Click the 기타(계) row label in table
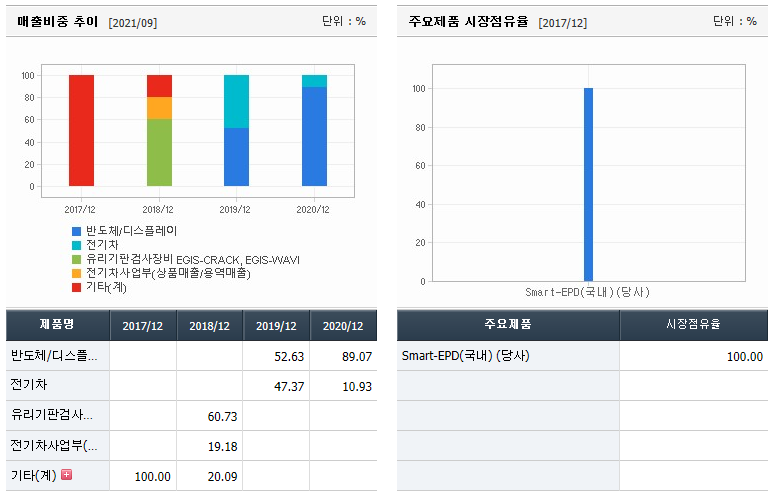The width and height of the screenshot is (776, 497). pyautogui.click(x=34, y=476)
